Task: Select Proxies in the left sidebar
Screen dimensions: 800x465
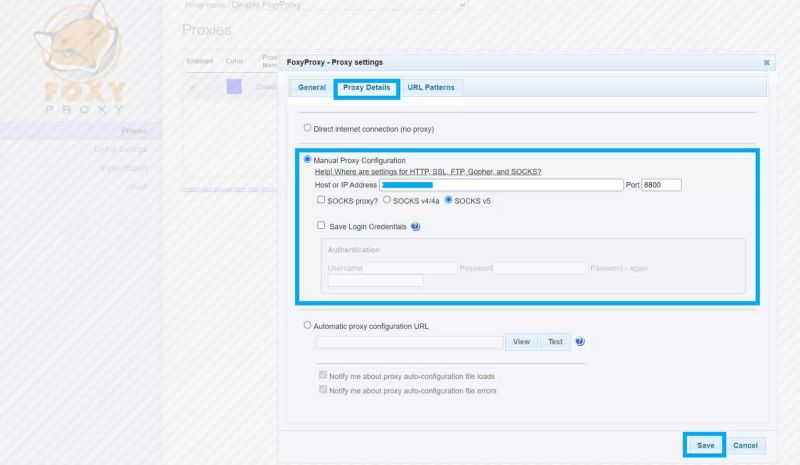Action: point(134,131)
